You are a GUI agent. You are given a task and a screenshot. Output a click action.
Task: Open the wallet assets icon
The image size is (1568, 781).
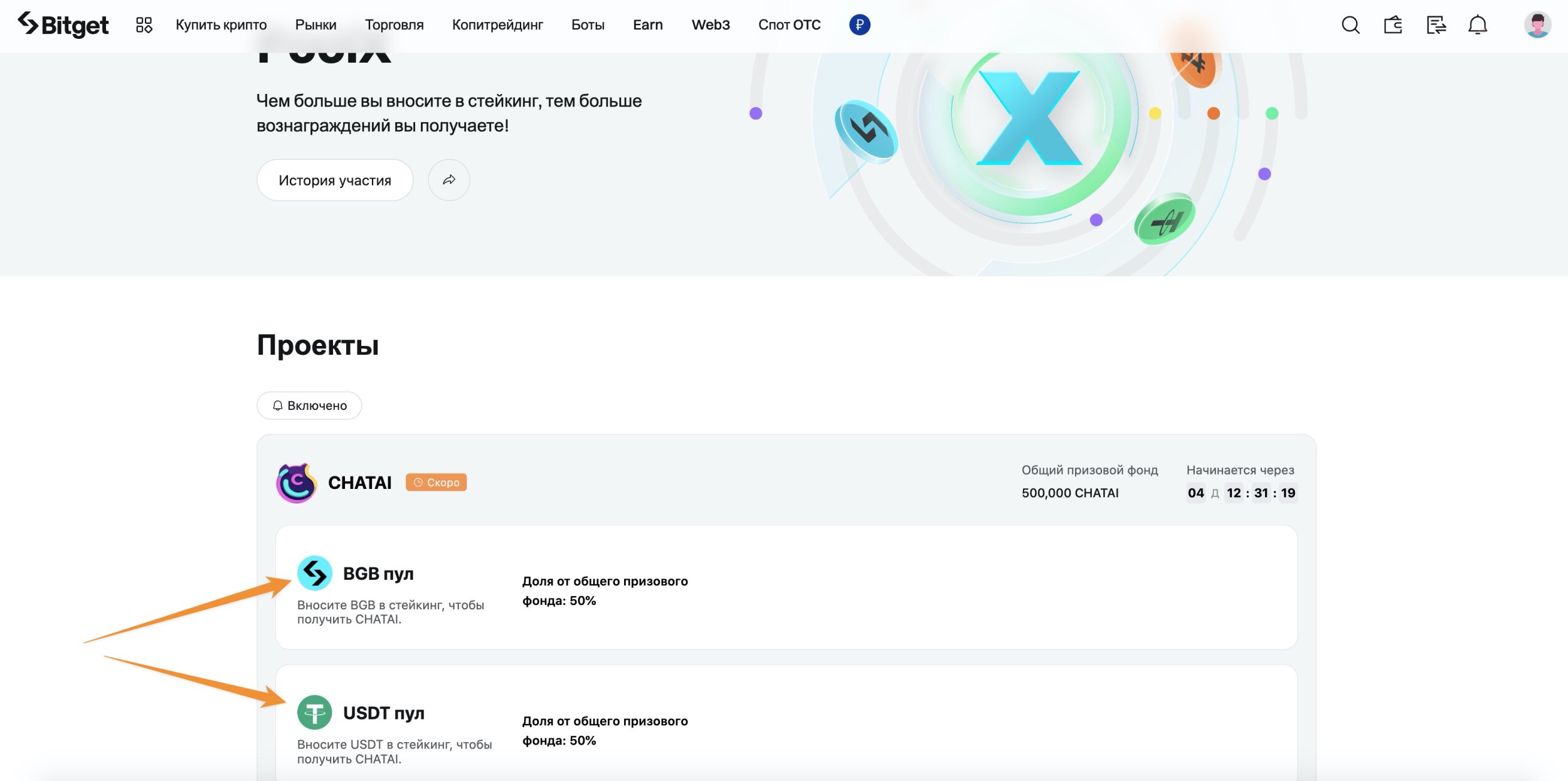pyautogui.click(x=1393, y=25)
